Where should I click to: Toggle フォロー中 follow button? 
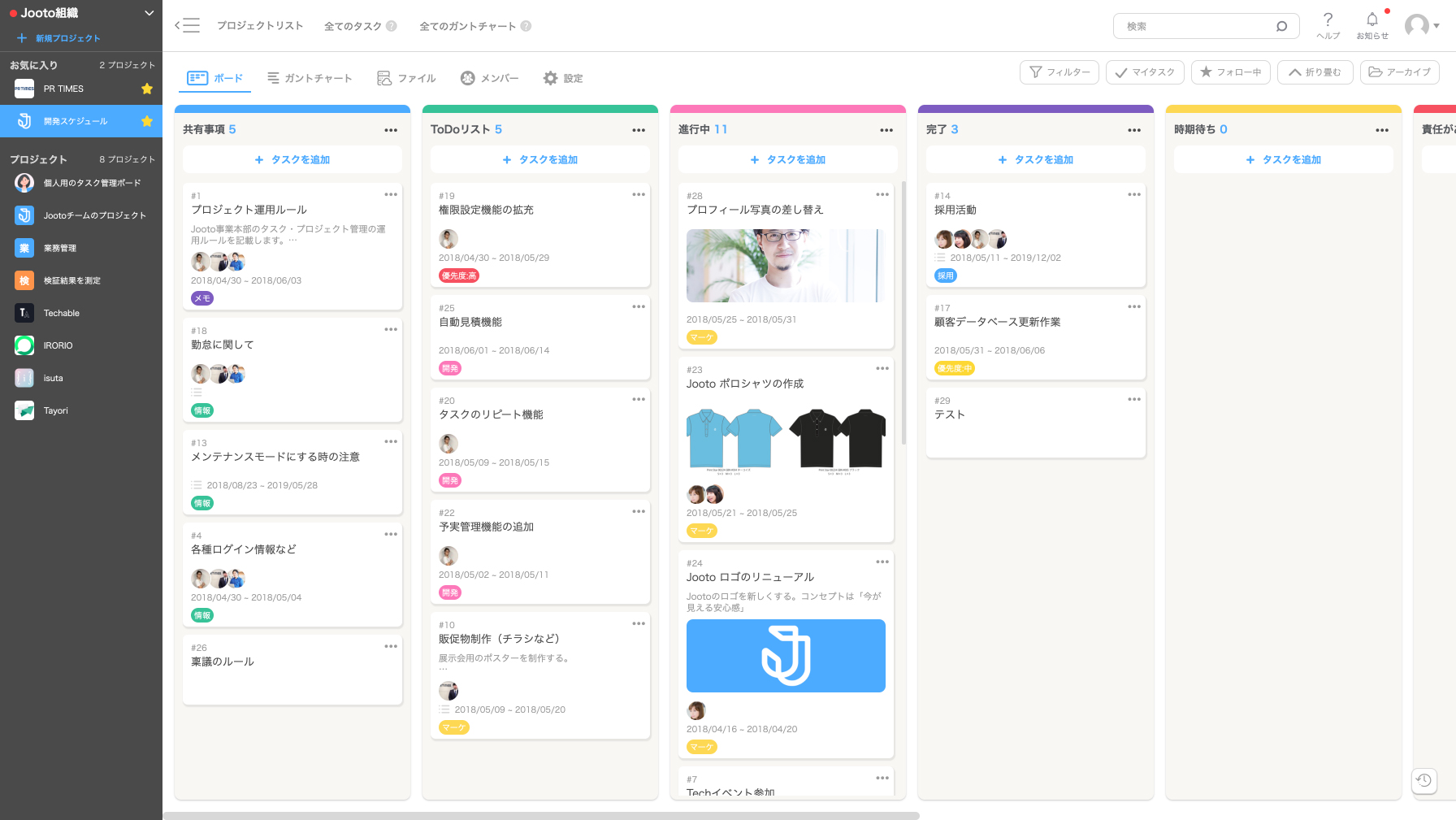click(1230, 72)
